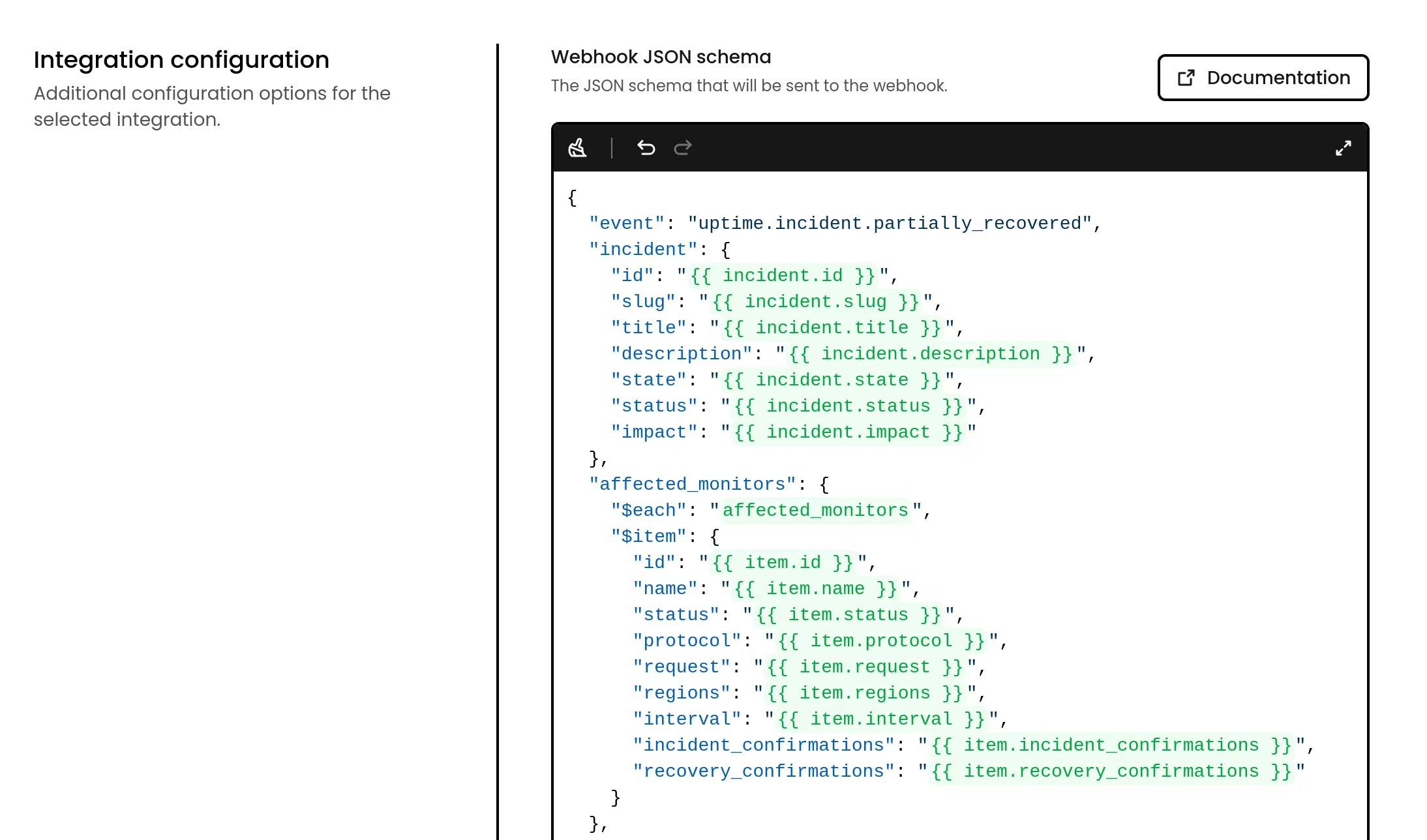Select the incident.id template variable
This screenshot has height=840, width=1427.
(x=784, y=275)
